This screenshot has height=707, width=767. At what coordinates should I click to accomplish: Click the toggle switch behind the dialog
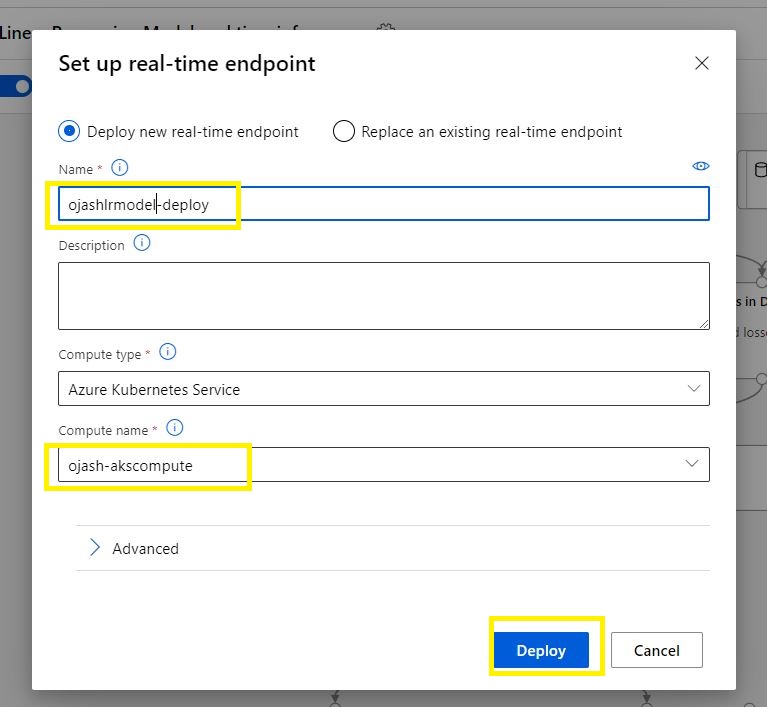pyautogui.click(x=16, y=86)
